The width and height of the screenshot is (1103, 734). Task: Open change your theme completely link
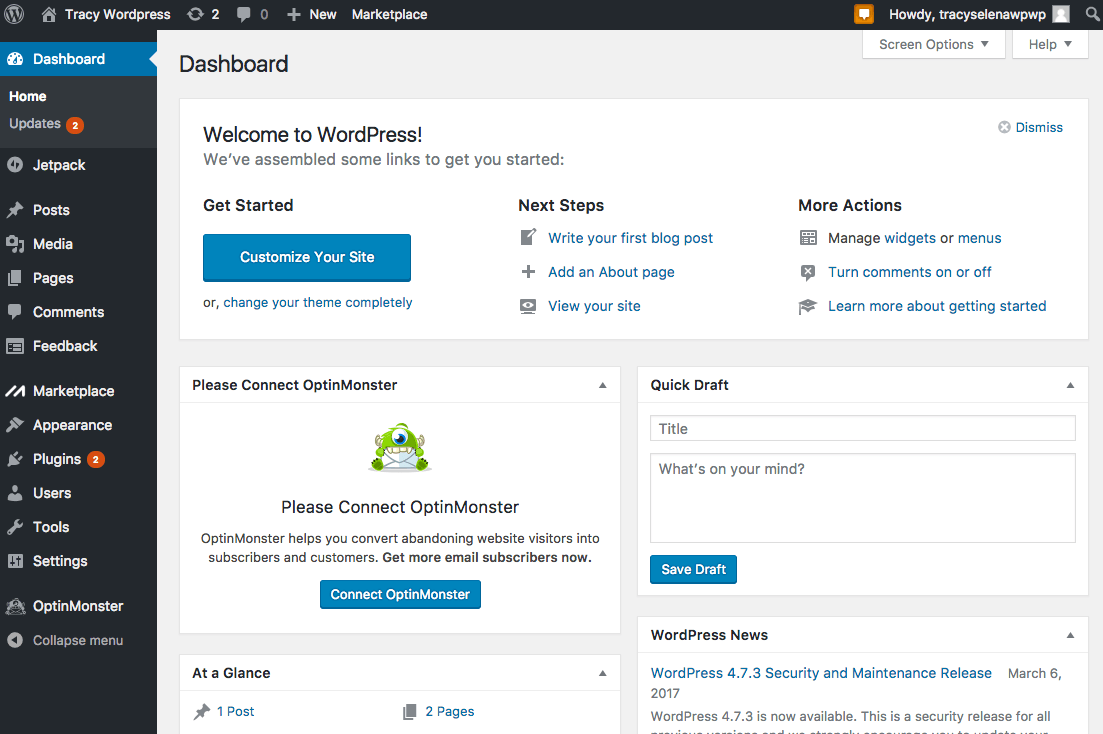coord(318,303)
